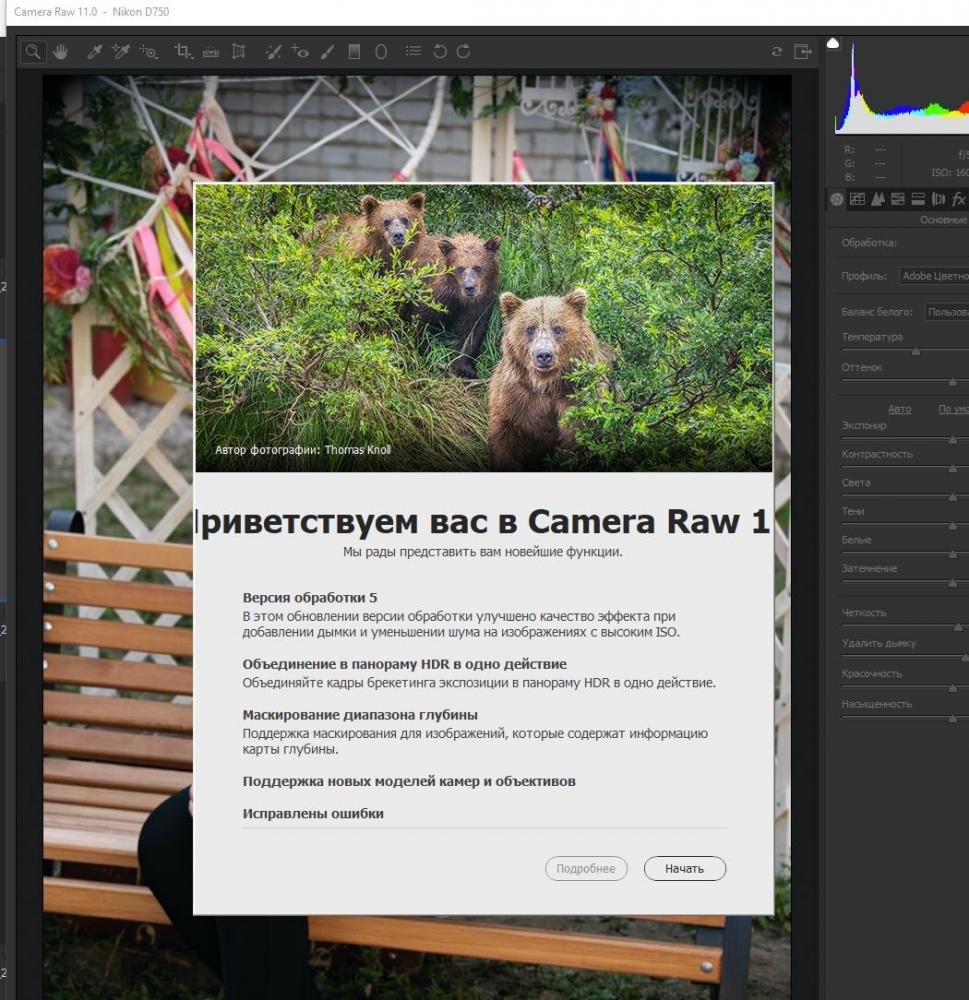Click the Температура slider handle
969x1000 pixels.
pos(916,351)
